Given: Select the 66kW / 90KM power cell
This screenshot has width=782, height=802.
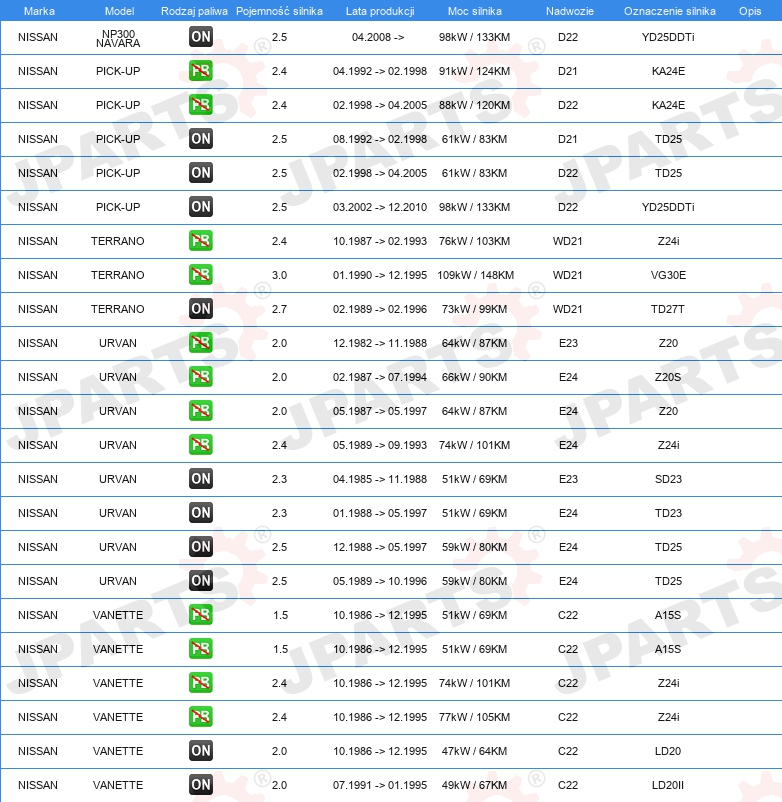Looking at the screenshot, I should (475, 377).
